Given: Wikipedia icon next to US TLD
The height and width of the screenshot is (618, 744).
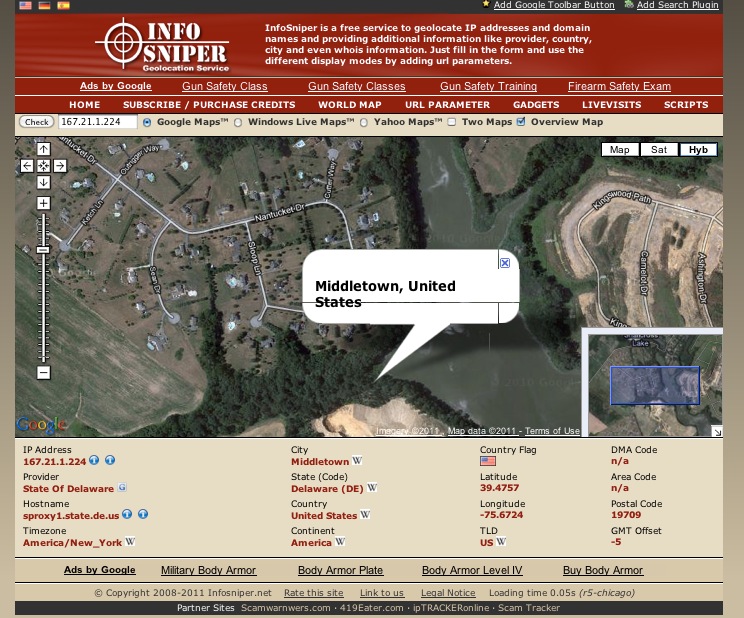Looking at the screenshot, I should coord(501,542).
